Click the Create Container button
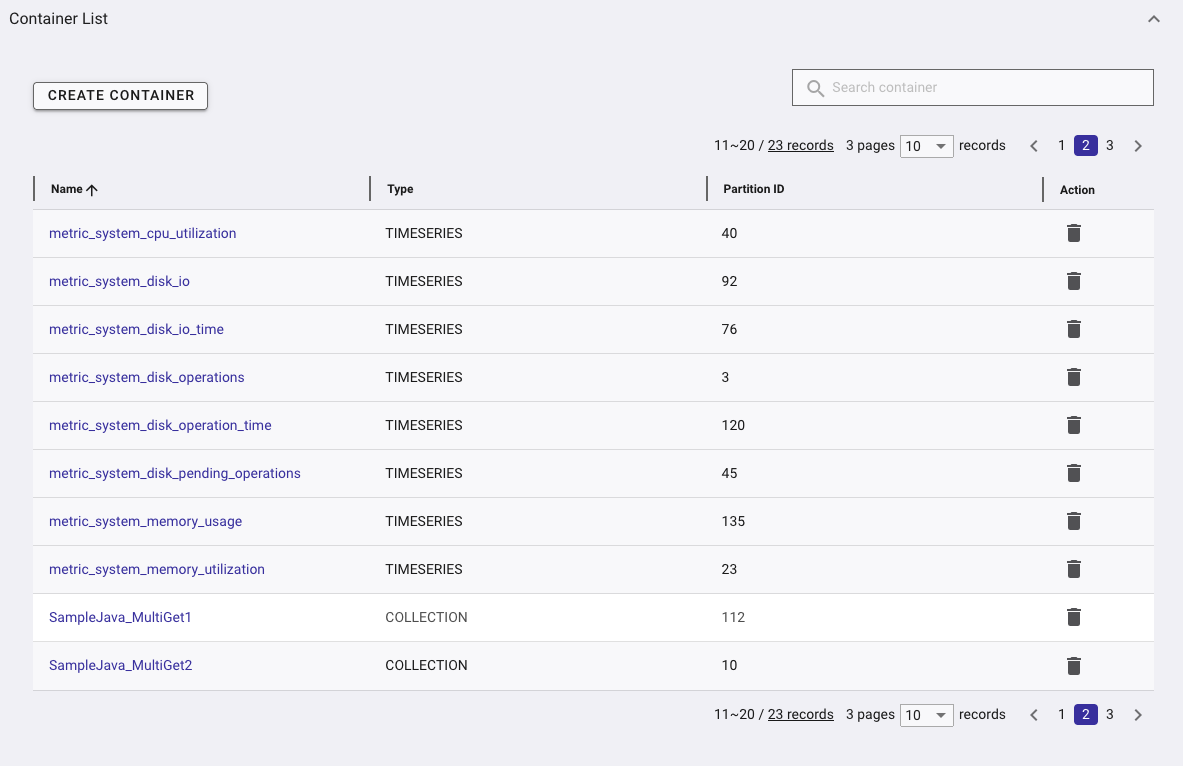Screen dimensions: 1183x766 pos(121,96)
